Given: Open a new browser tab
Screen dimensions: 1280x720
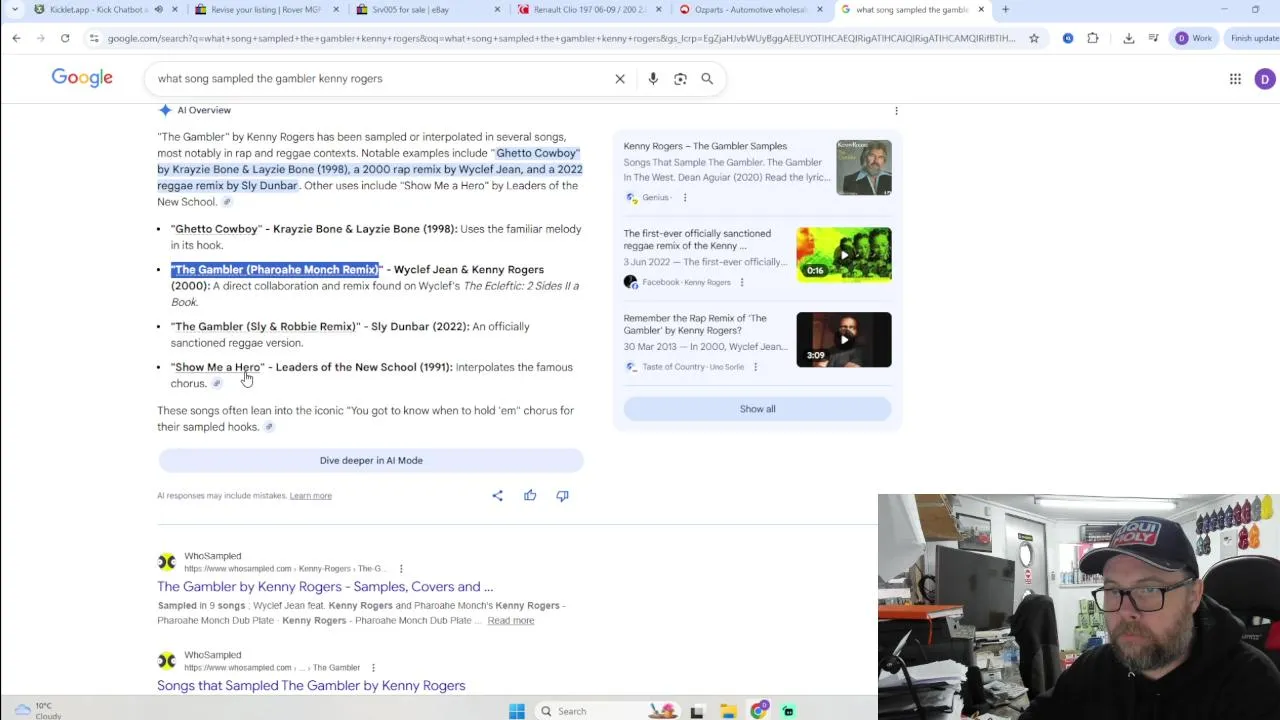Looking at the screenshot, I should [1005, 10].
